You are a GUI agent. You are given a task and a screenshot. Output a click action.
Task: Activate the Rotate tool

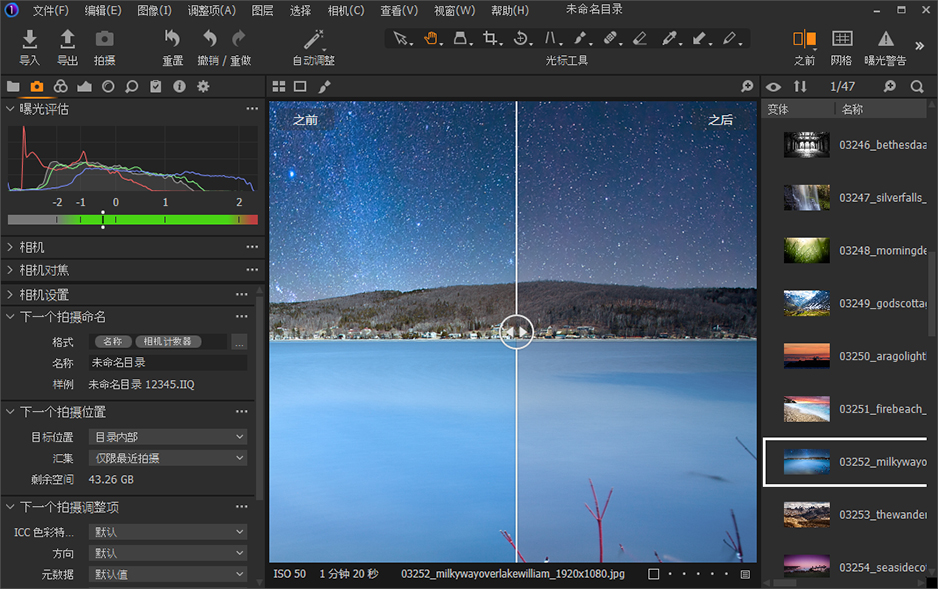pos(522,38)
